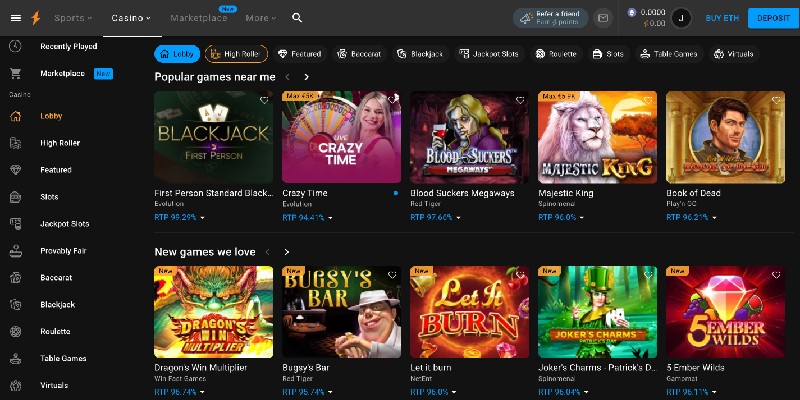The height and width of the screenshot is (400, 800).
Task: Click the BUY ETH link
Action: (x=722, y=18)
